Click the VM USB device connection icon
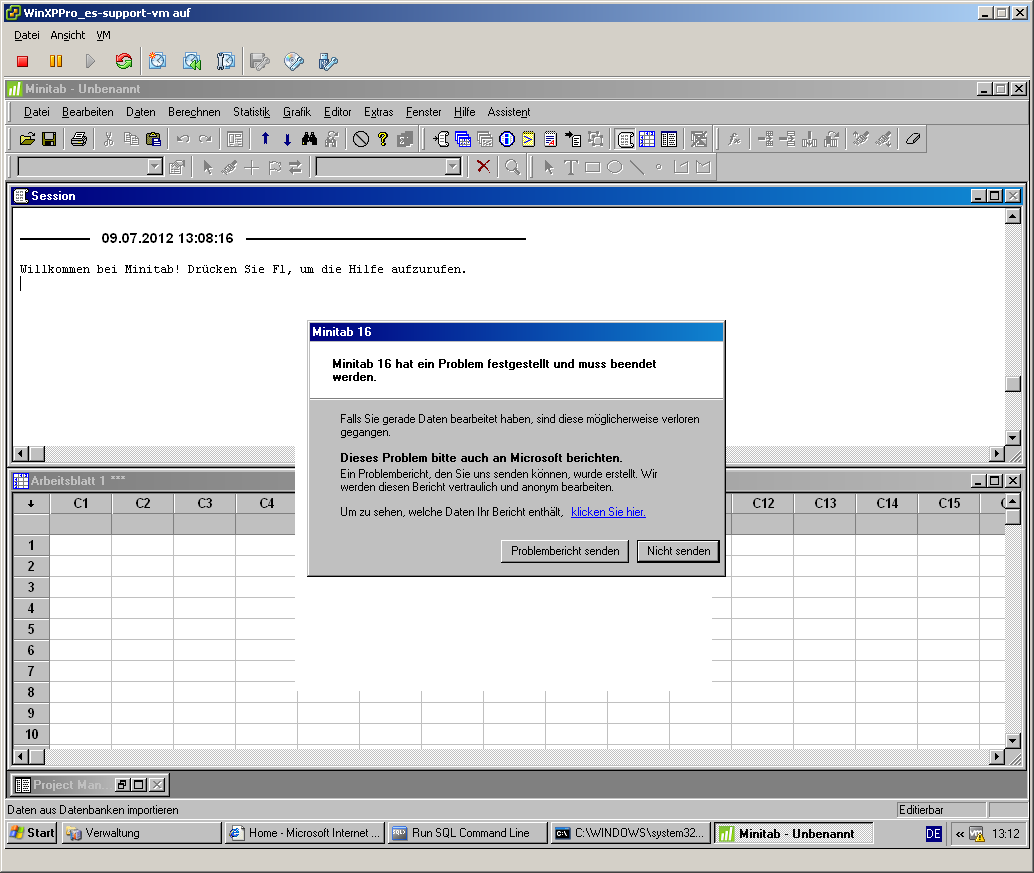The width and height of the screenshot is (1034, 873). click(328, 61)
